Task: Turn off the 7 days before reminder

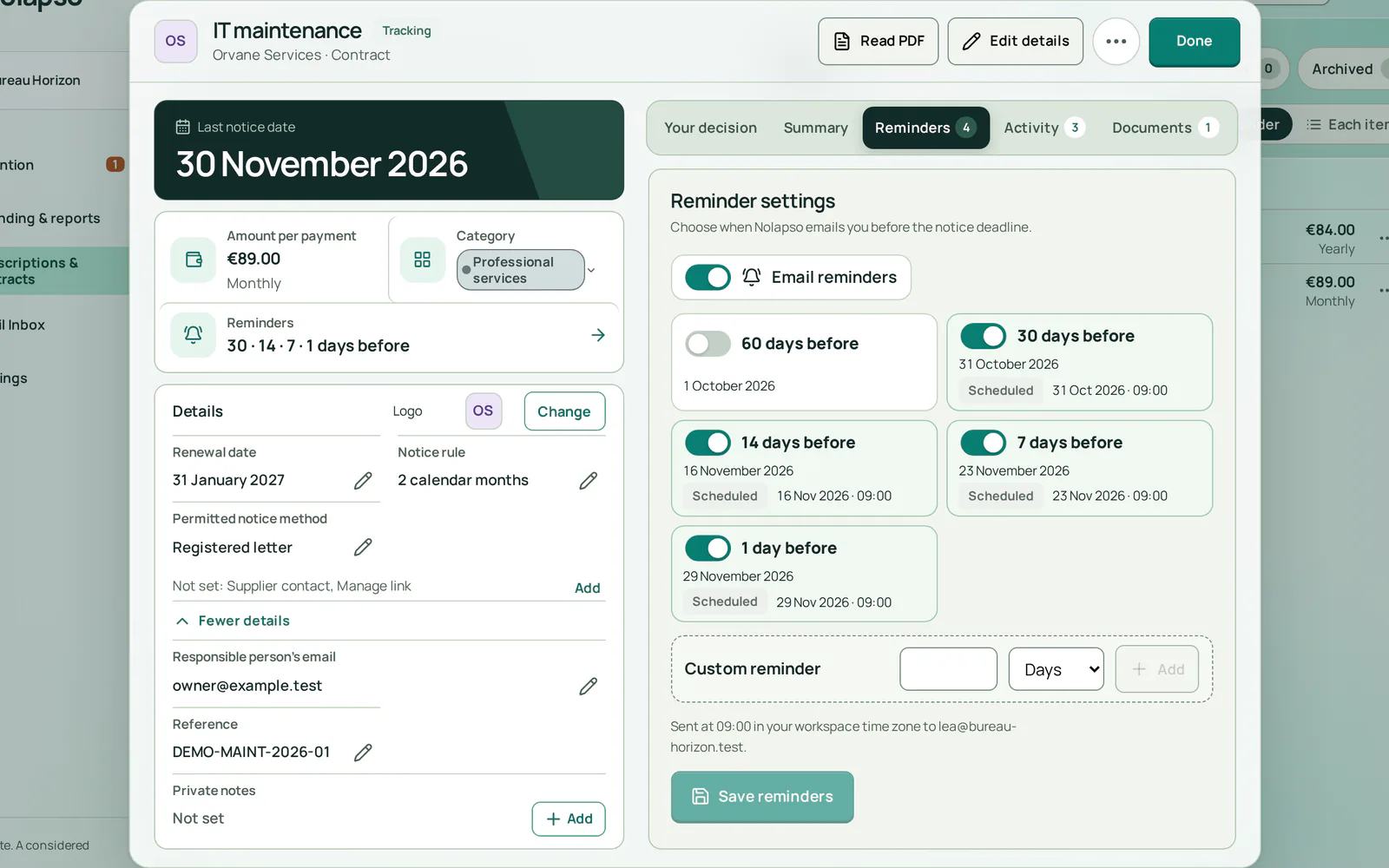Action: pyautogui.click(x=984, y=443)
